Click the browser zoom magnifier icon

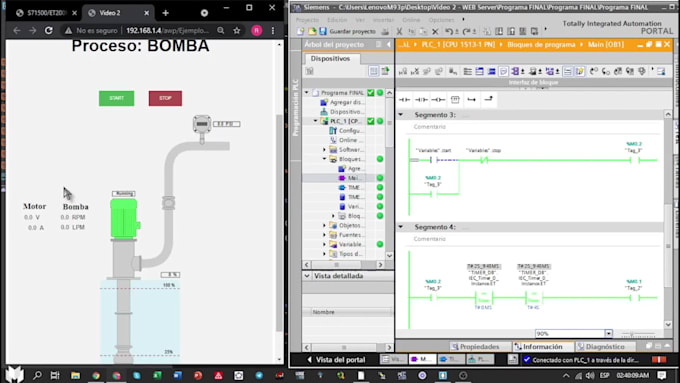pos(221,30)
